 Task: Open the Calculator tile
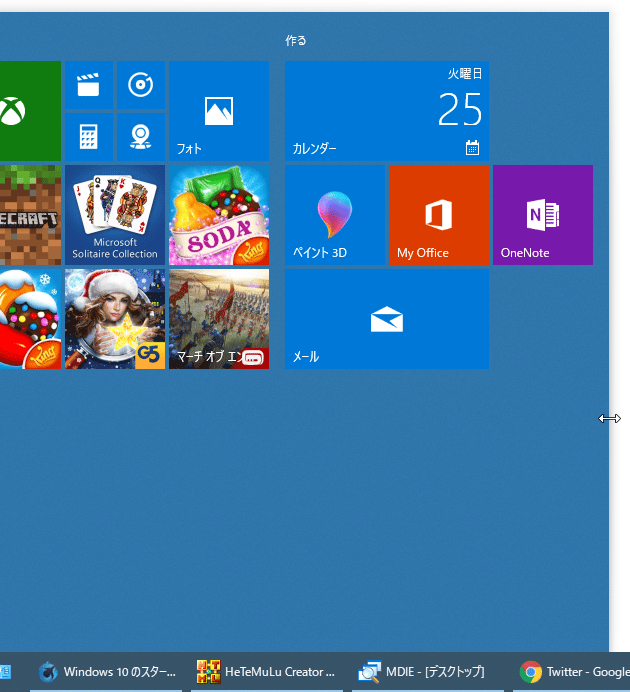click(89, 137)
